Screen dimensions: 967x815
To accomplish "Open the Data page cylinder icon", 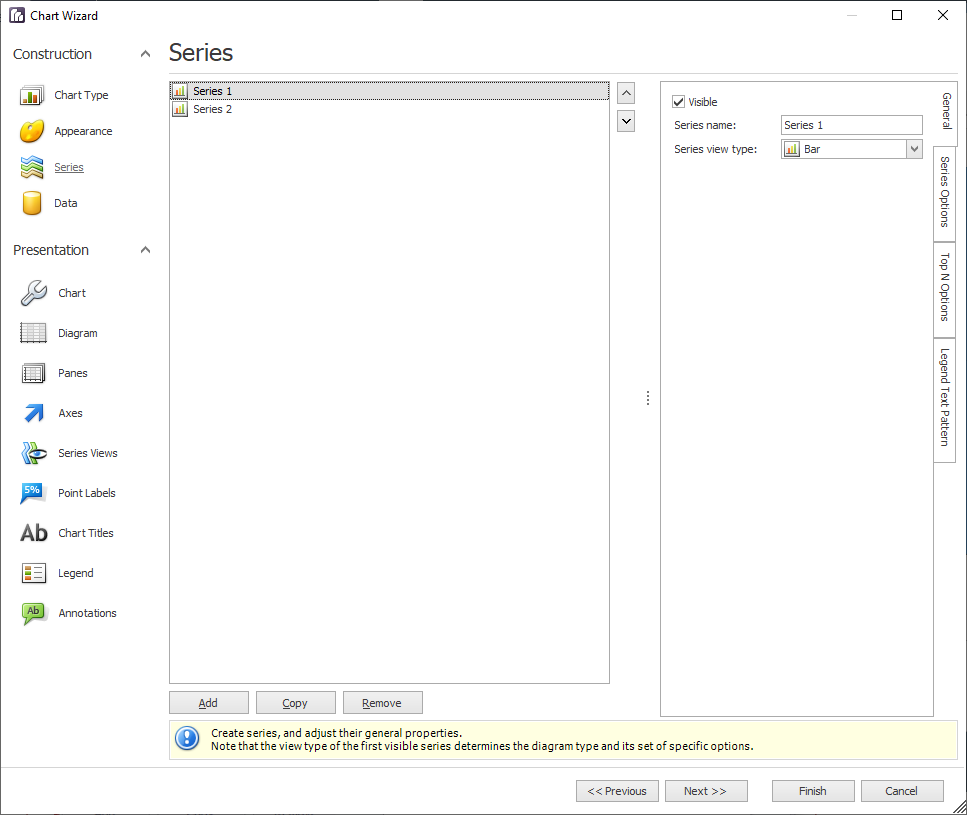I will (32, 204).
